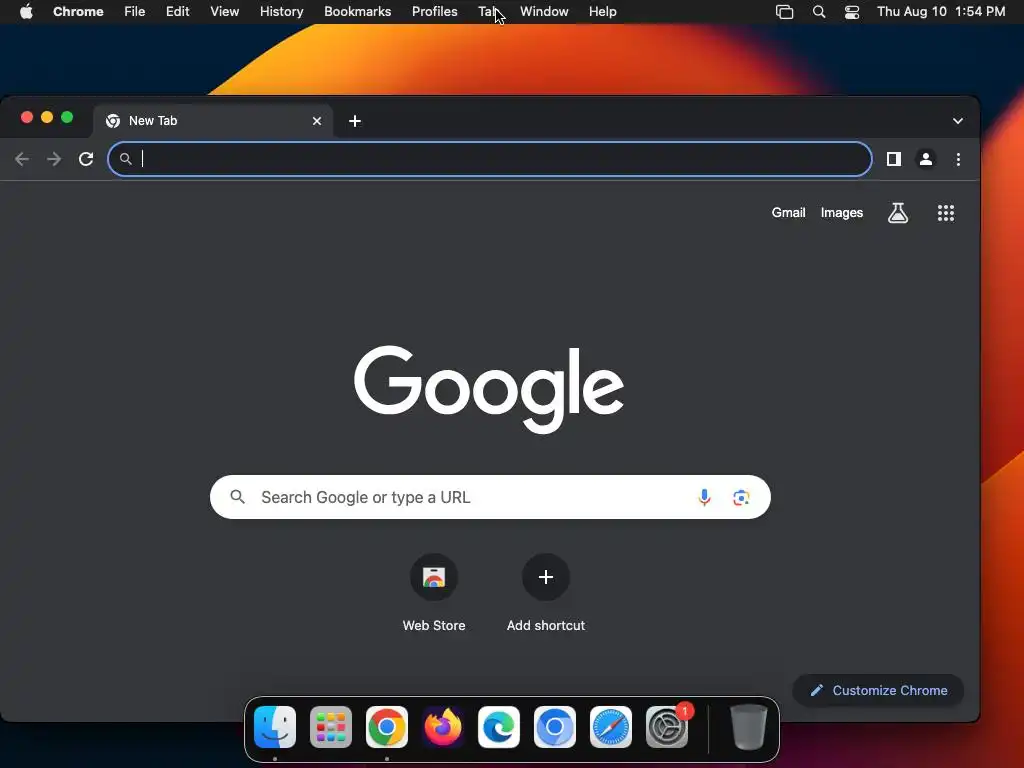Open the Images link
This screenshot has height=768, width=1024.
[841, 212]
